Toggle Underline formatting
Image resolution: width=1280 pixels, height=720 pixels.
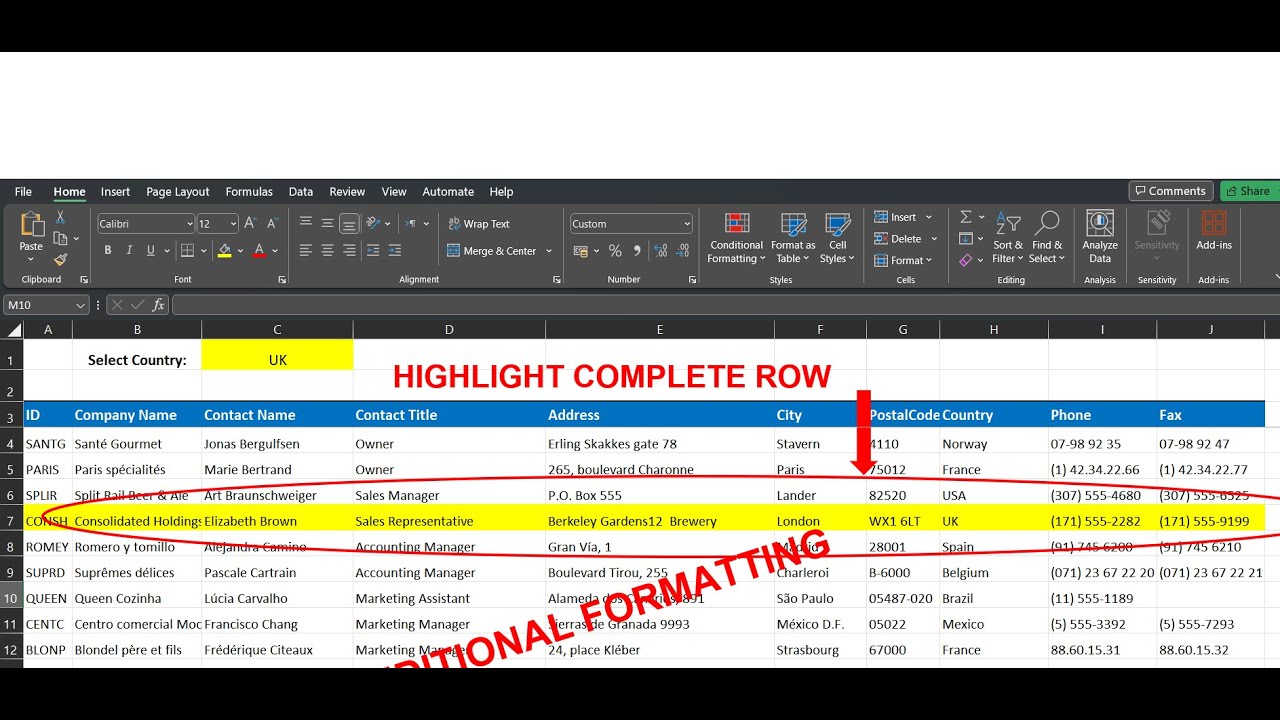click(151, 251)
